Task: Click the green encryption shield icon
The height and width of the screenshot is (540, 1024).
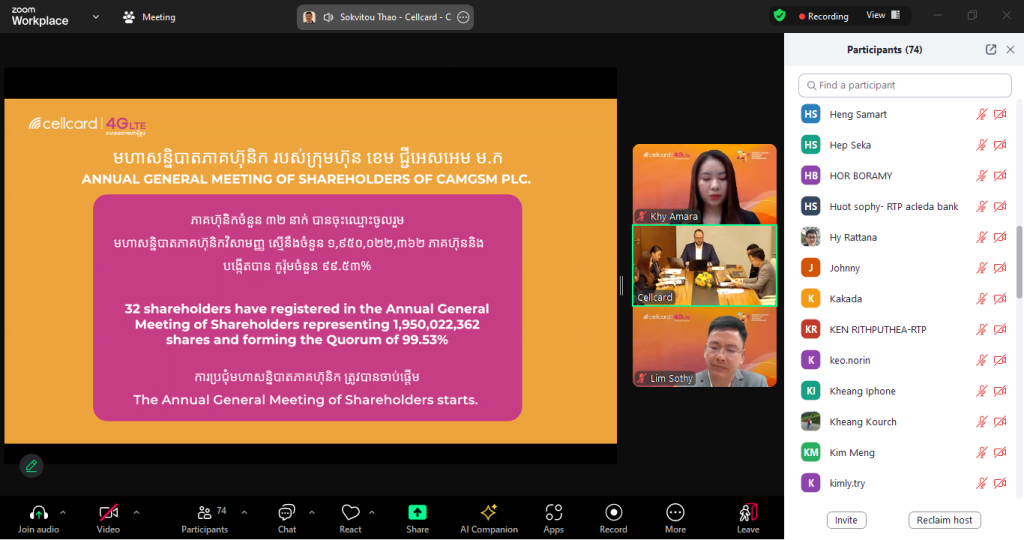Action: point(779,16)
